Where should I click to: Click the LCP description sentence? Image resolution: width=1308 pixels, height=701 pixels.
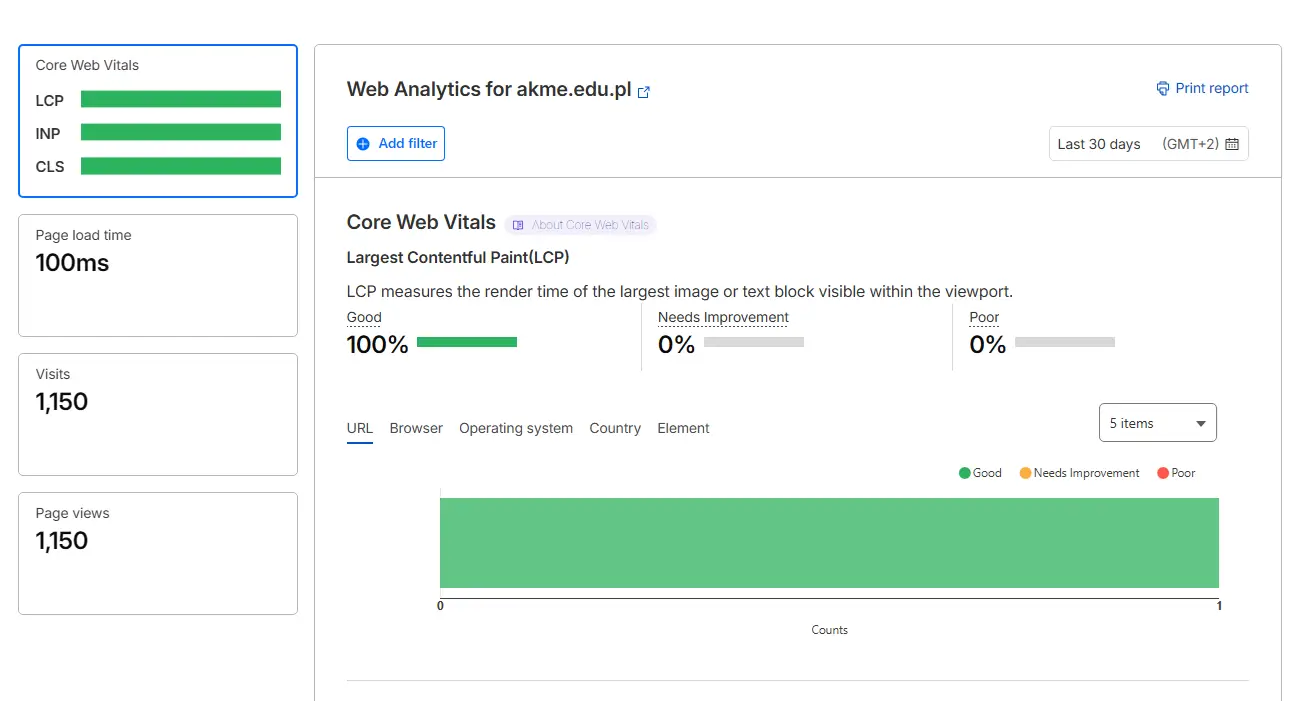pos(680,292)
